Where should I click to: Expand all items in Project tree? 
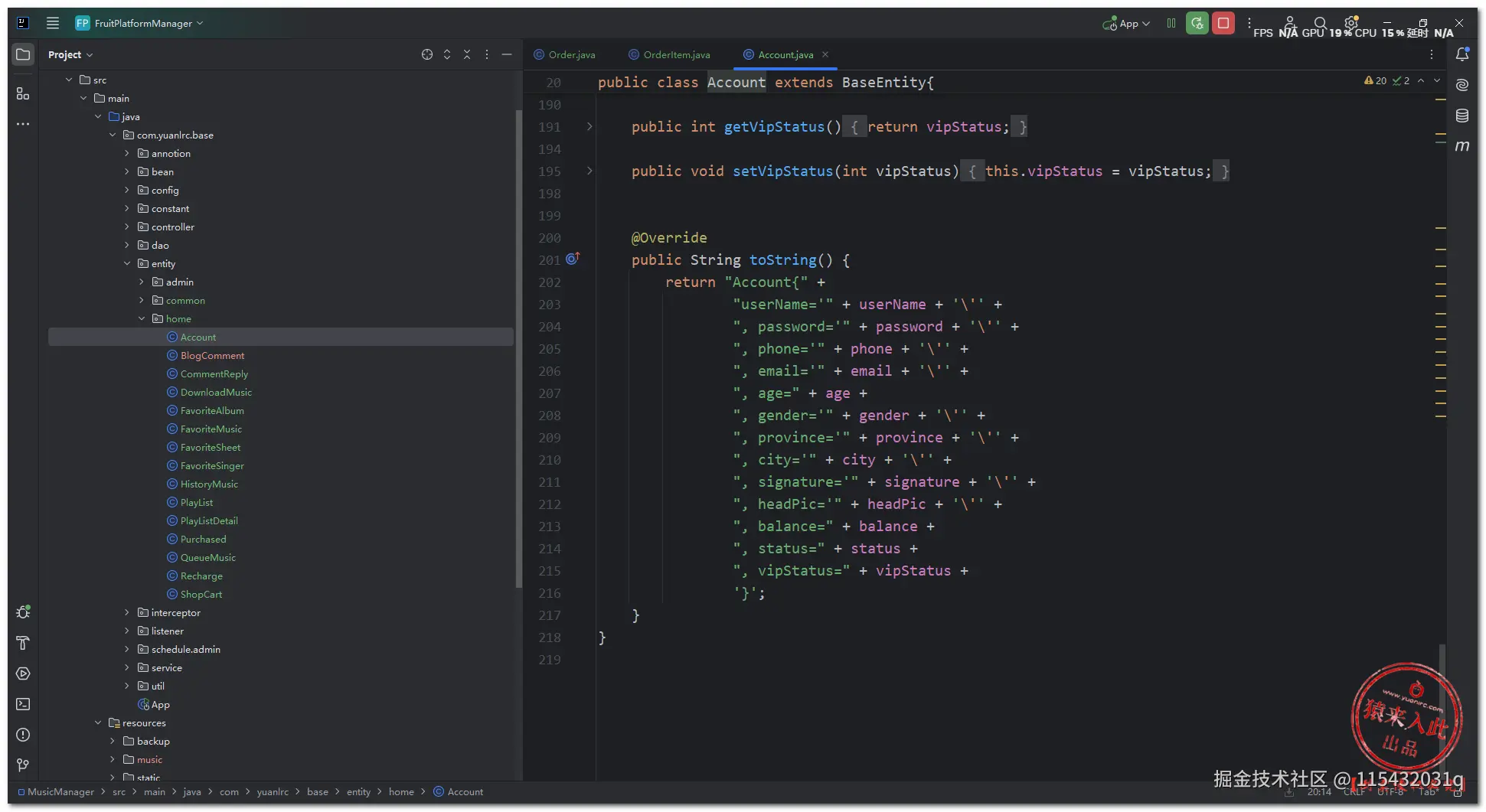point(447,54)
